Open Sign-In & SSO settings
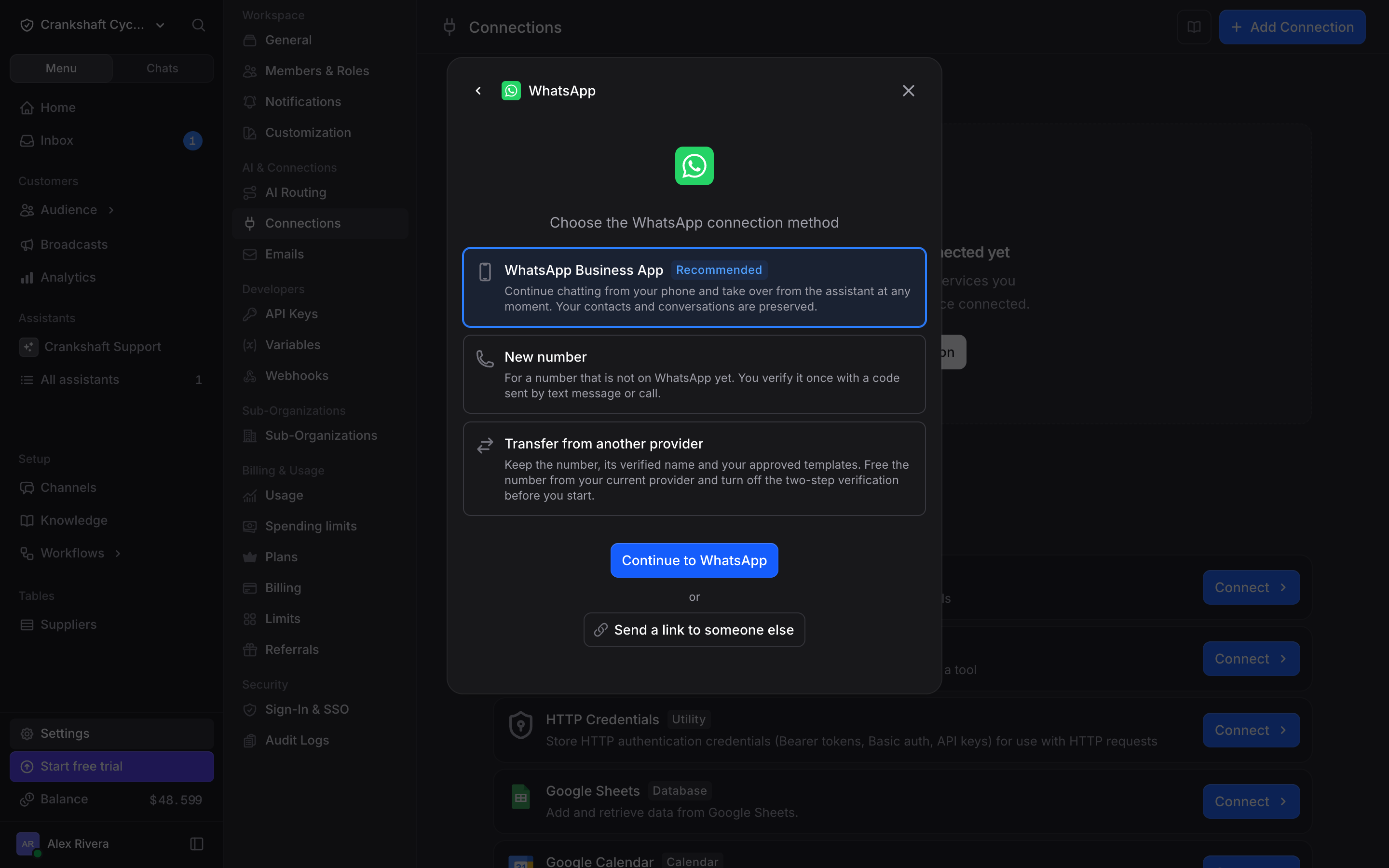This screenshot has height=868, width=1389. click(x=320, y=709)
